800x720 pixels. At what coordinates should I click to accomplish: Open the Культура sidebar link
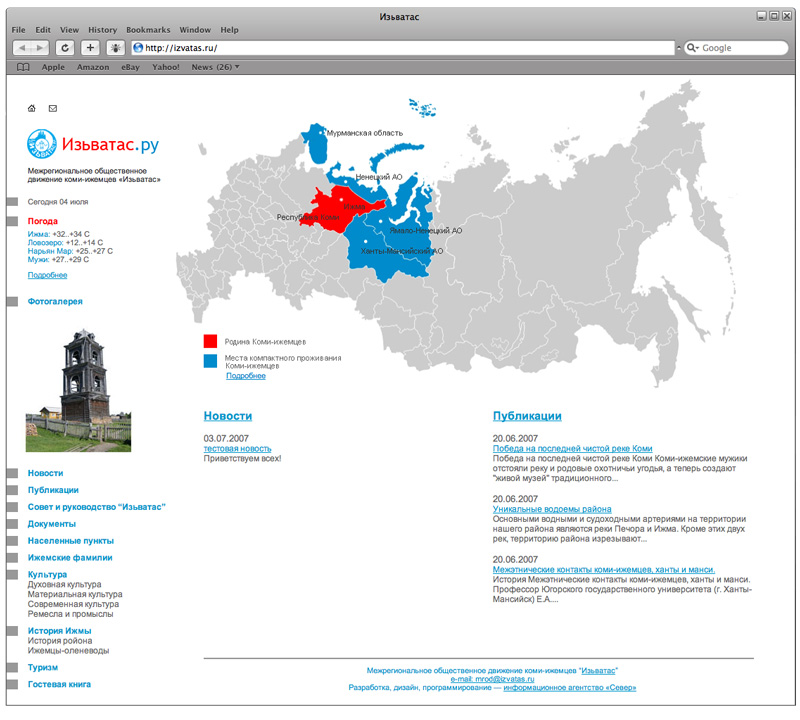pos(47,574)
